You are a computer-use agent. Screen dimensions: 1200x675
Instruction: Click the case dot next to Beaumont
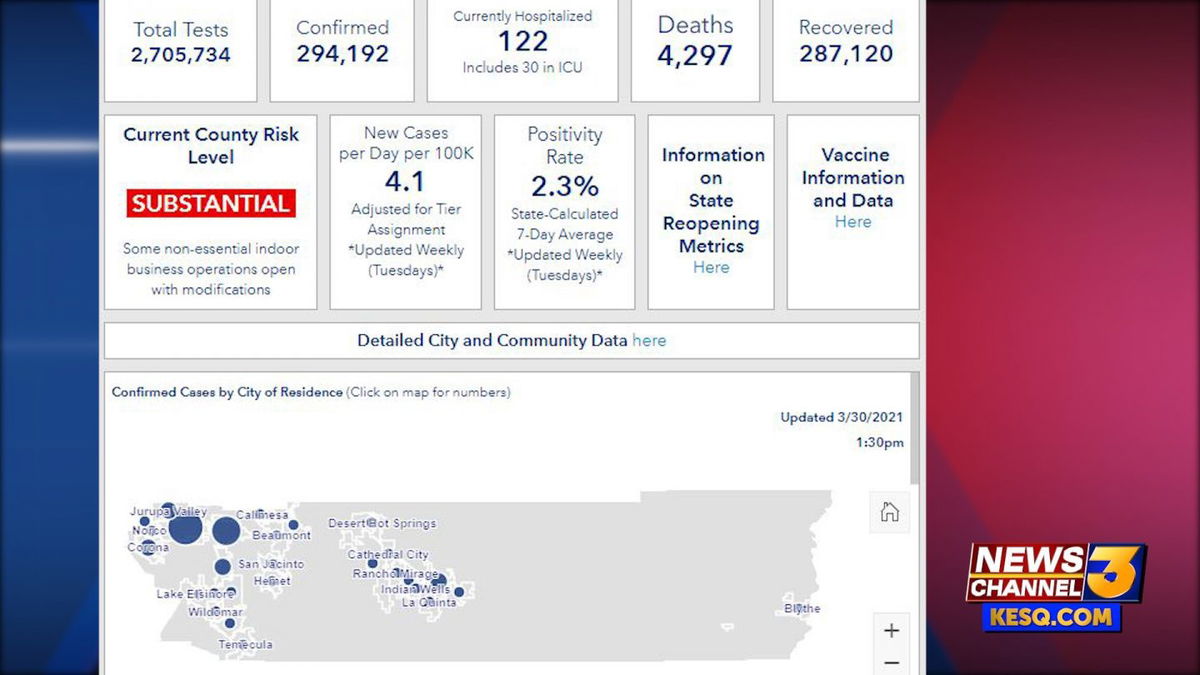click(x=293, y=525)
